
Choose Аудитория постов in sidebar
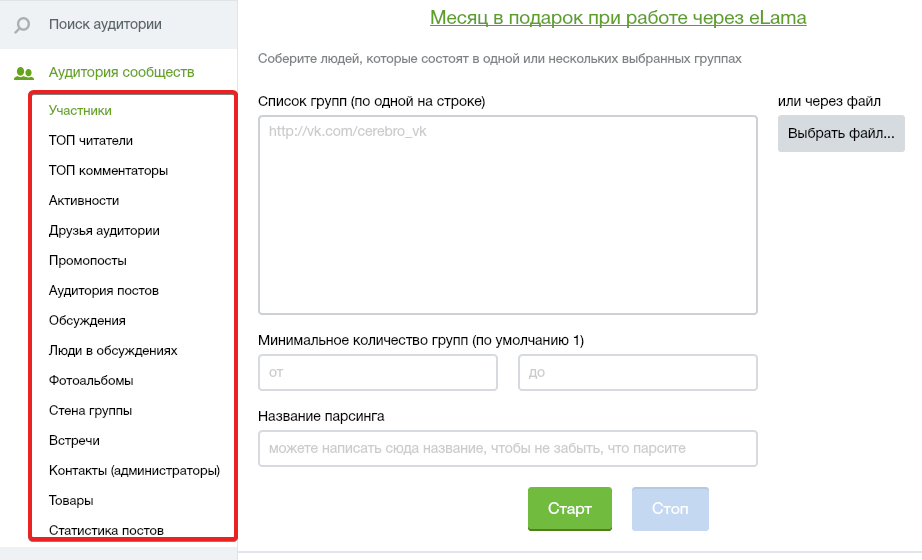coord(103,291)
